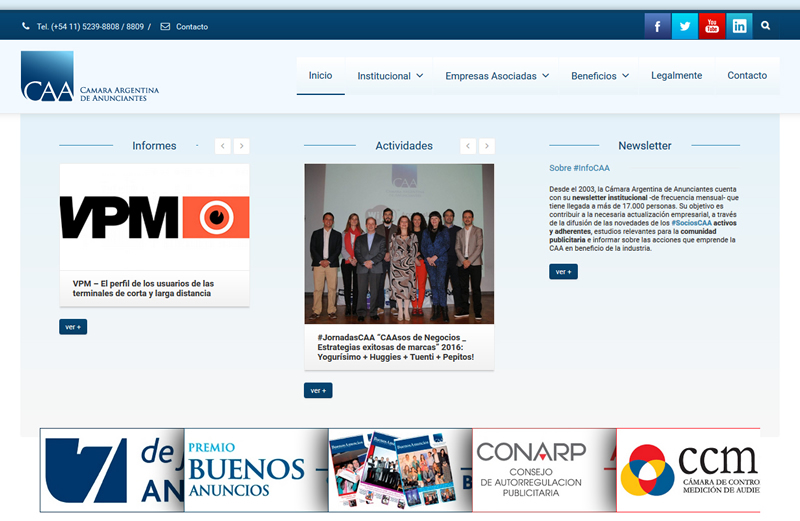
Task: Click the #SociosCAA hashtag link
Action: pos(691,223)
